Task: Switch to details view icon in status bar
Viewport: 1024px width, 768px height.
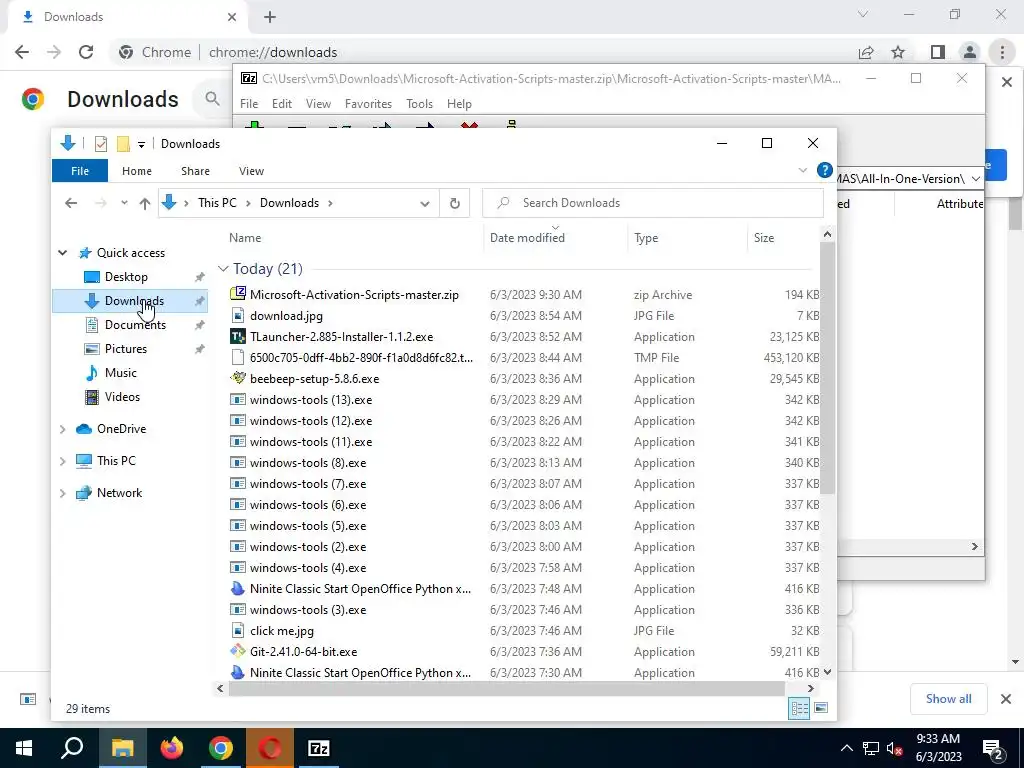Action: [799, 708]
